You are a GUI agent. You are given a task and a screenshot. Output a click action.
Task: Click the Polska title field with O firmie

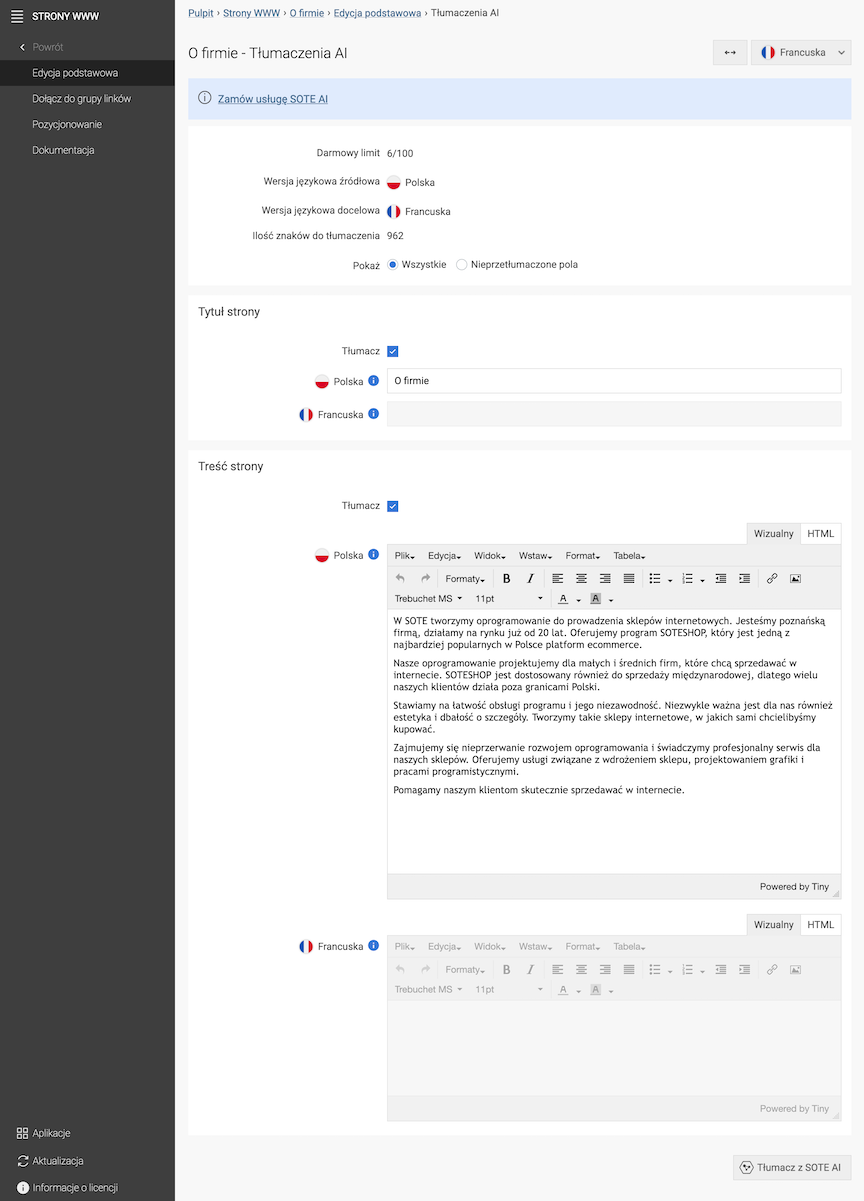point(614,381)
